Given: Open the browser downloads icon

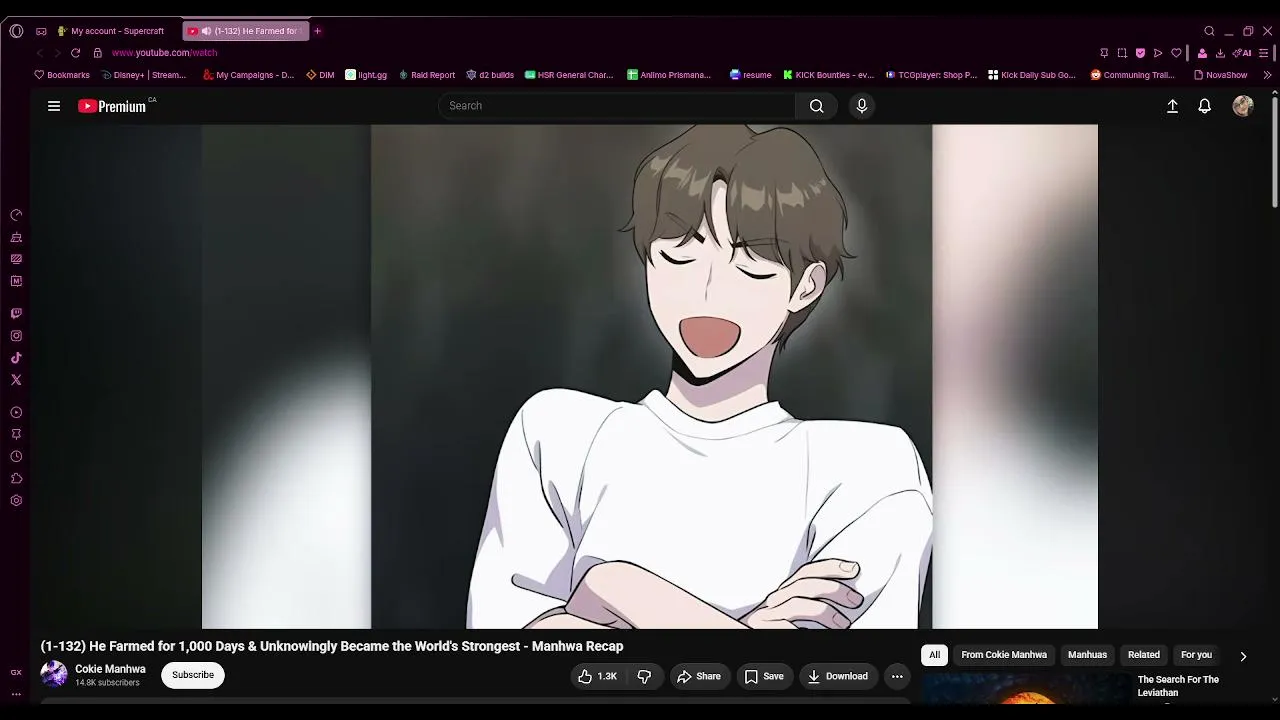Looking at the screenshot, I should (1220, 53).
